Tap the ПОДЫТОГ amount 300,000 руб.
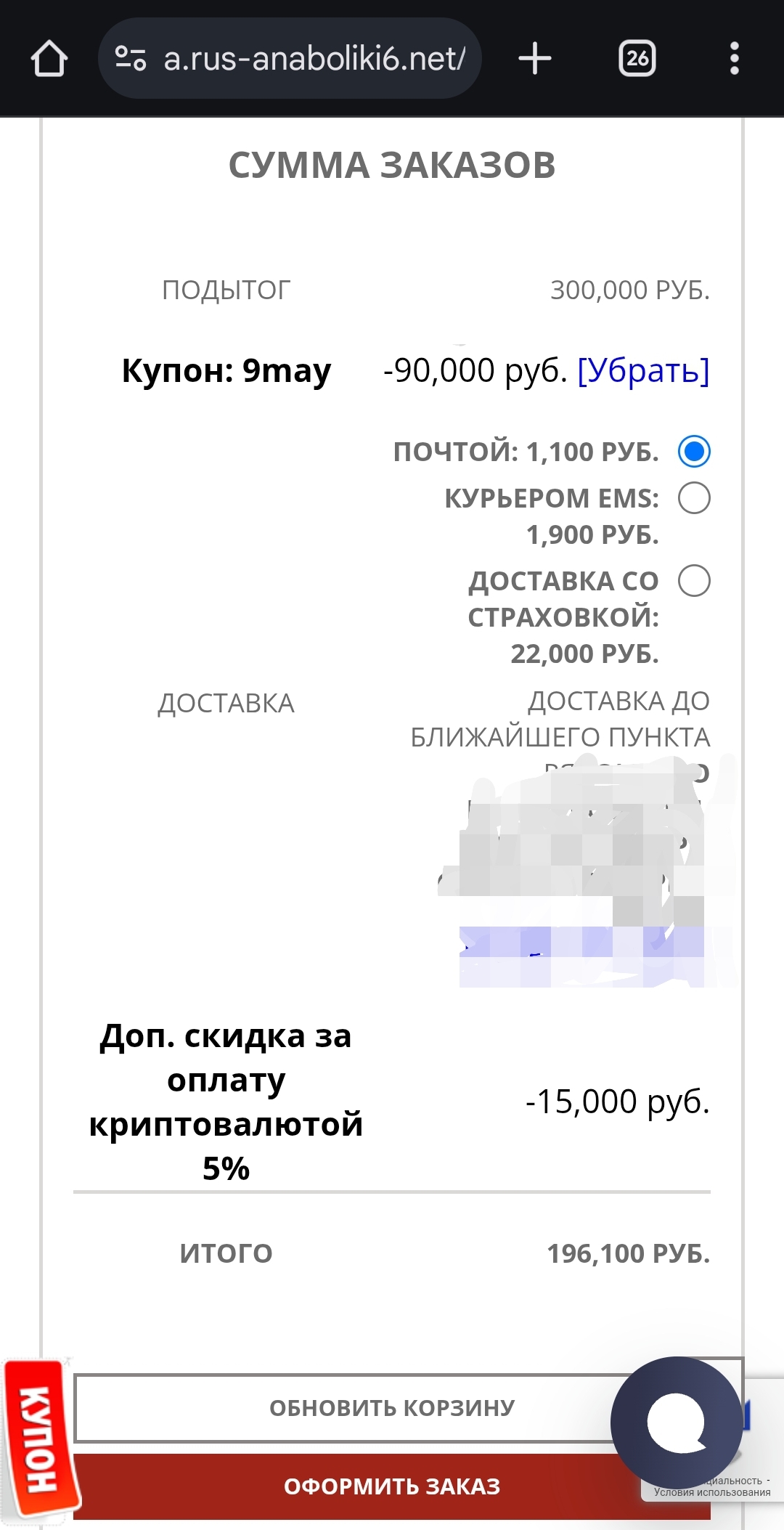 point(629,290)
